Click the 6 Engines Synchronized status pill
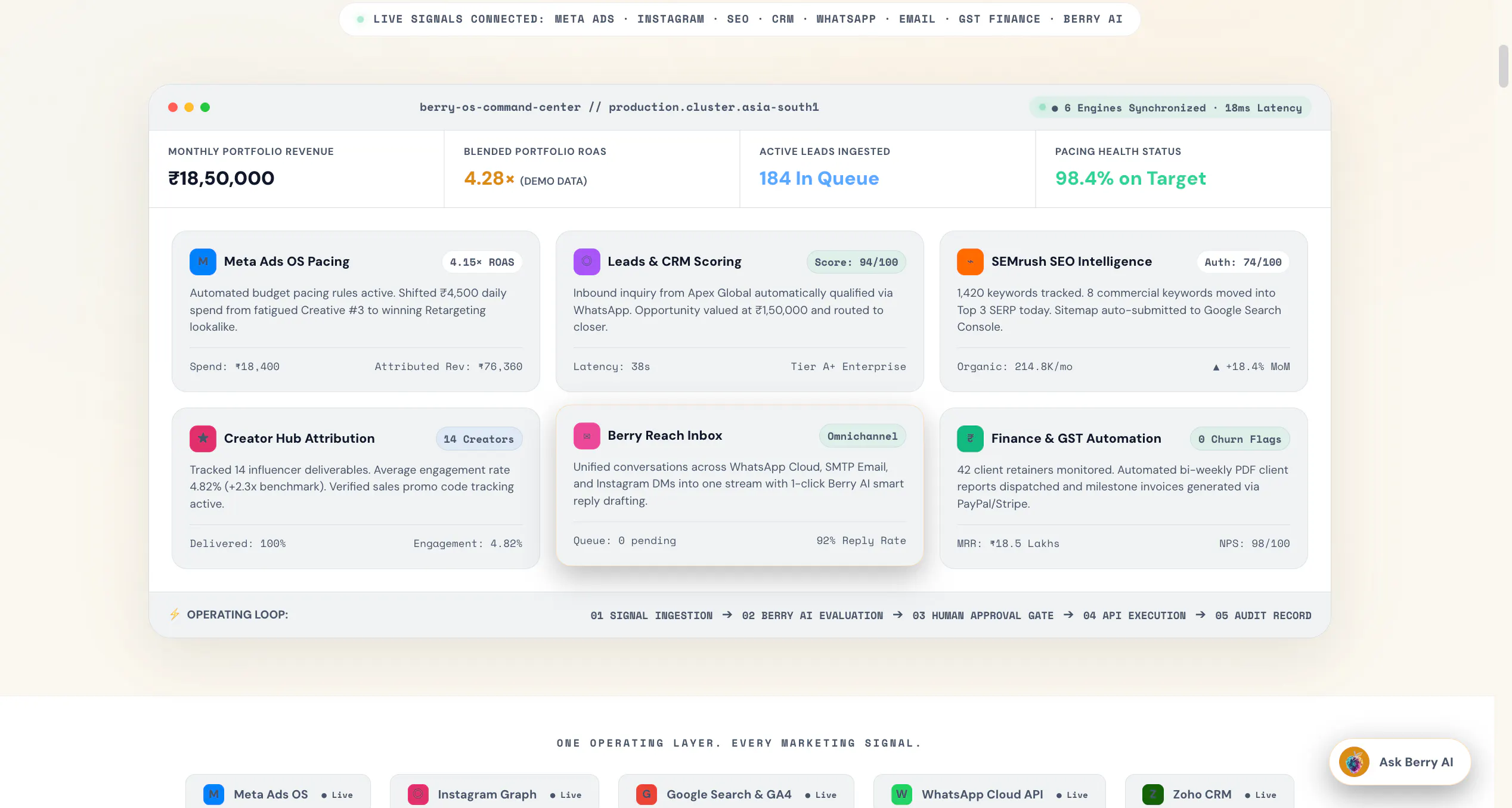Screen dimensions: 1512x808 pos(1170,108)
